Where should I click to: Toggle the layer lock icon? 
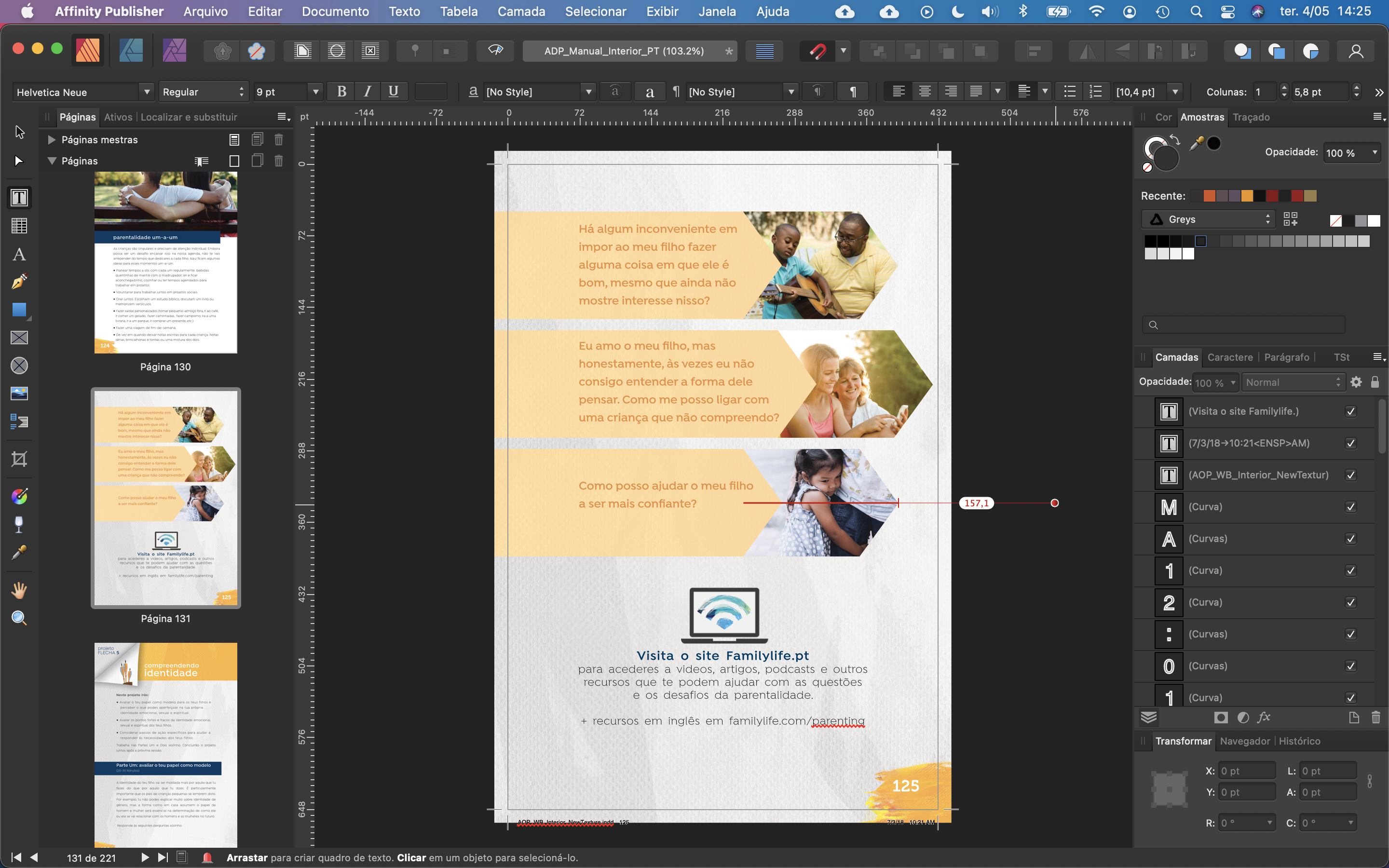click(x=1375, y=382)
